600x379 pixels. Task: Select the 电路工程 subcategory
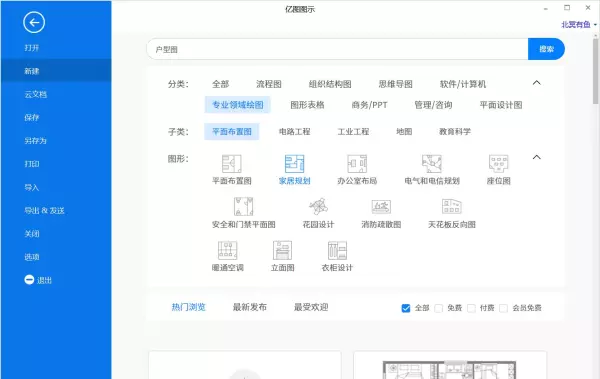294,132
